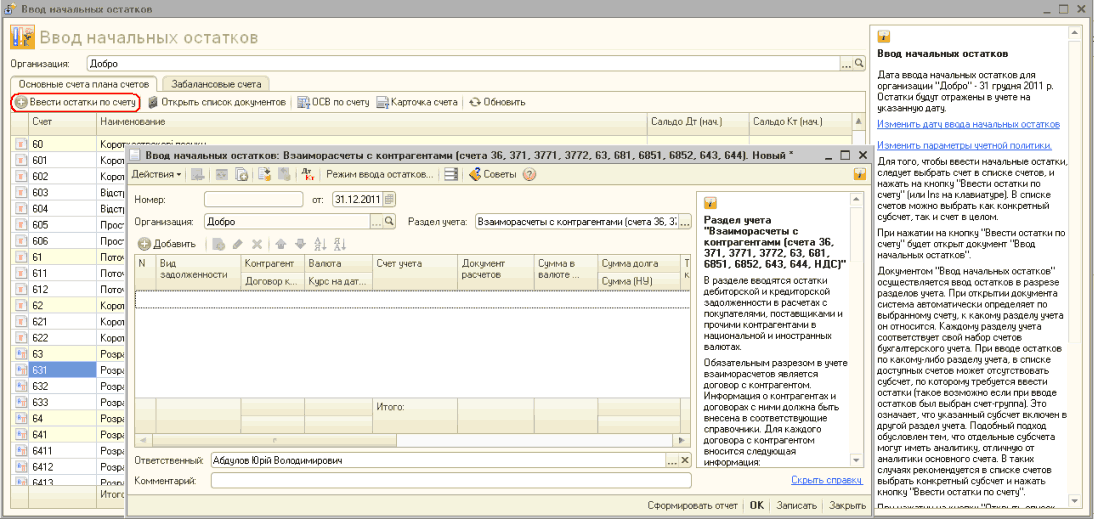Click 'Добавить' to add a table row
The width and height of the screenshot is (1094, 519).
point(166,244)
